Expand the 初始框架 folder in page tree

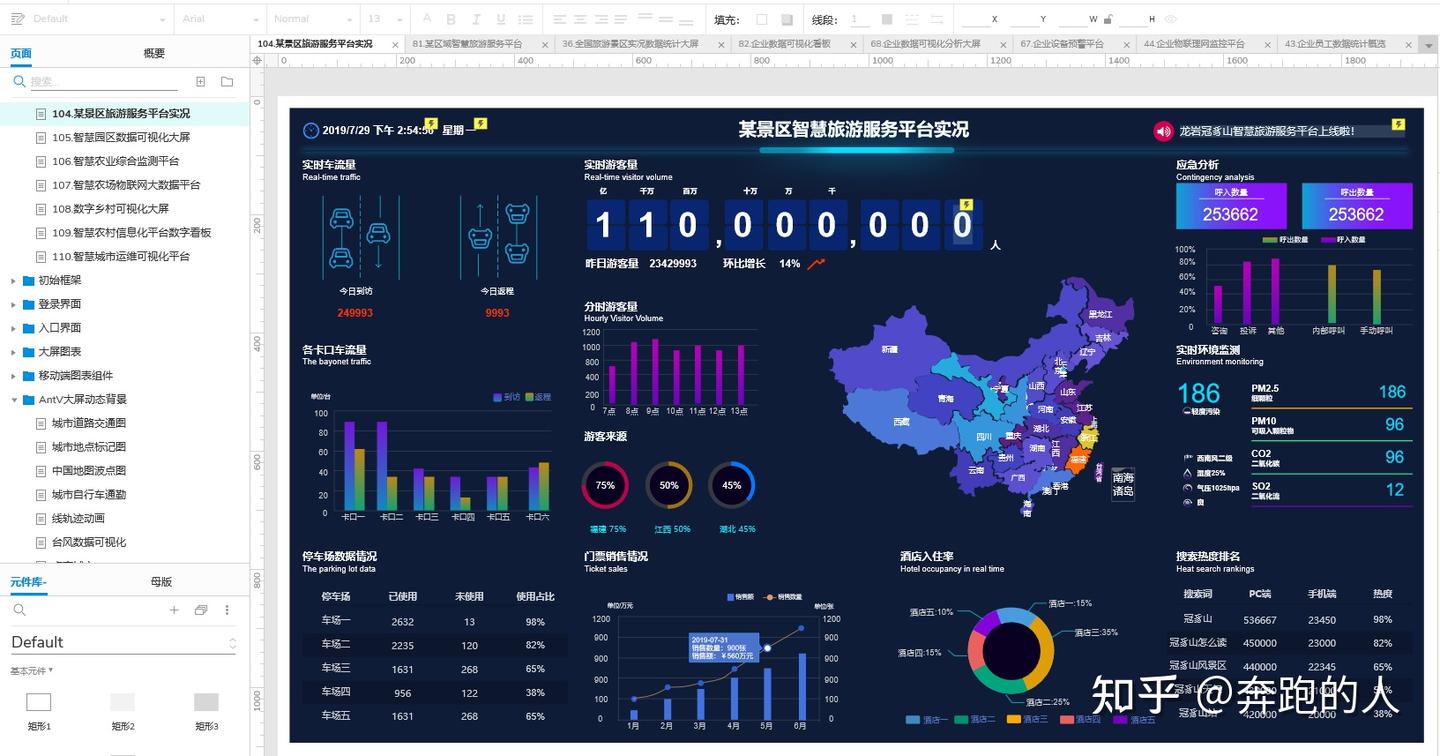[x=14, y=281]
